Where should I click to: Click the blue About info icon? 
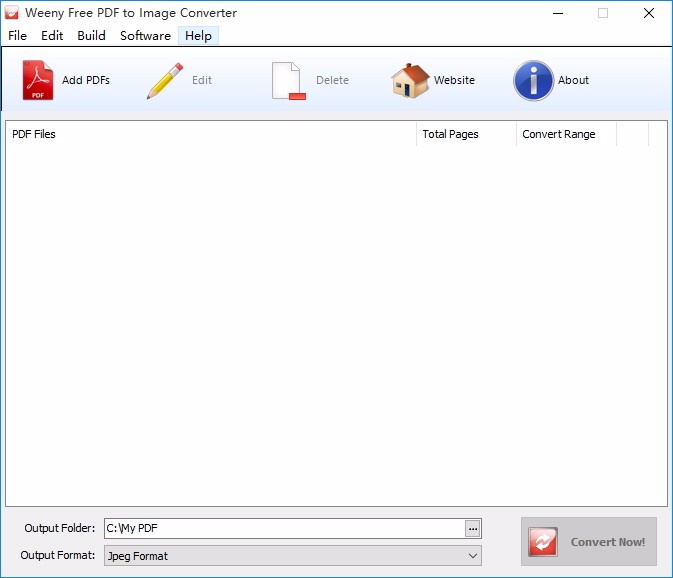(534, 80)
